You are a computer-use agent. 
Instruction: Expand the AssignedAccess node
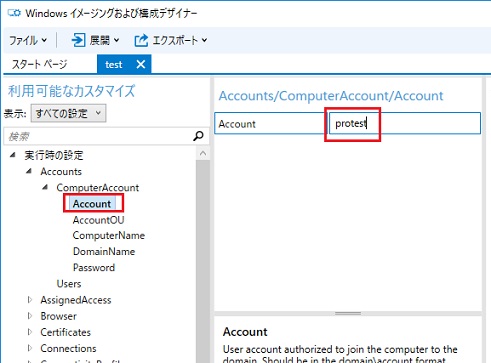pyautogui.click(x=30, y=300)
